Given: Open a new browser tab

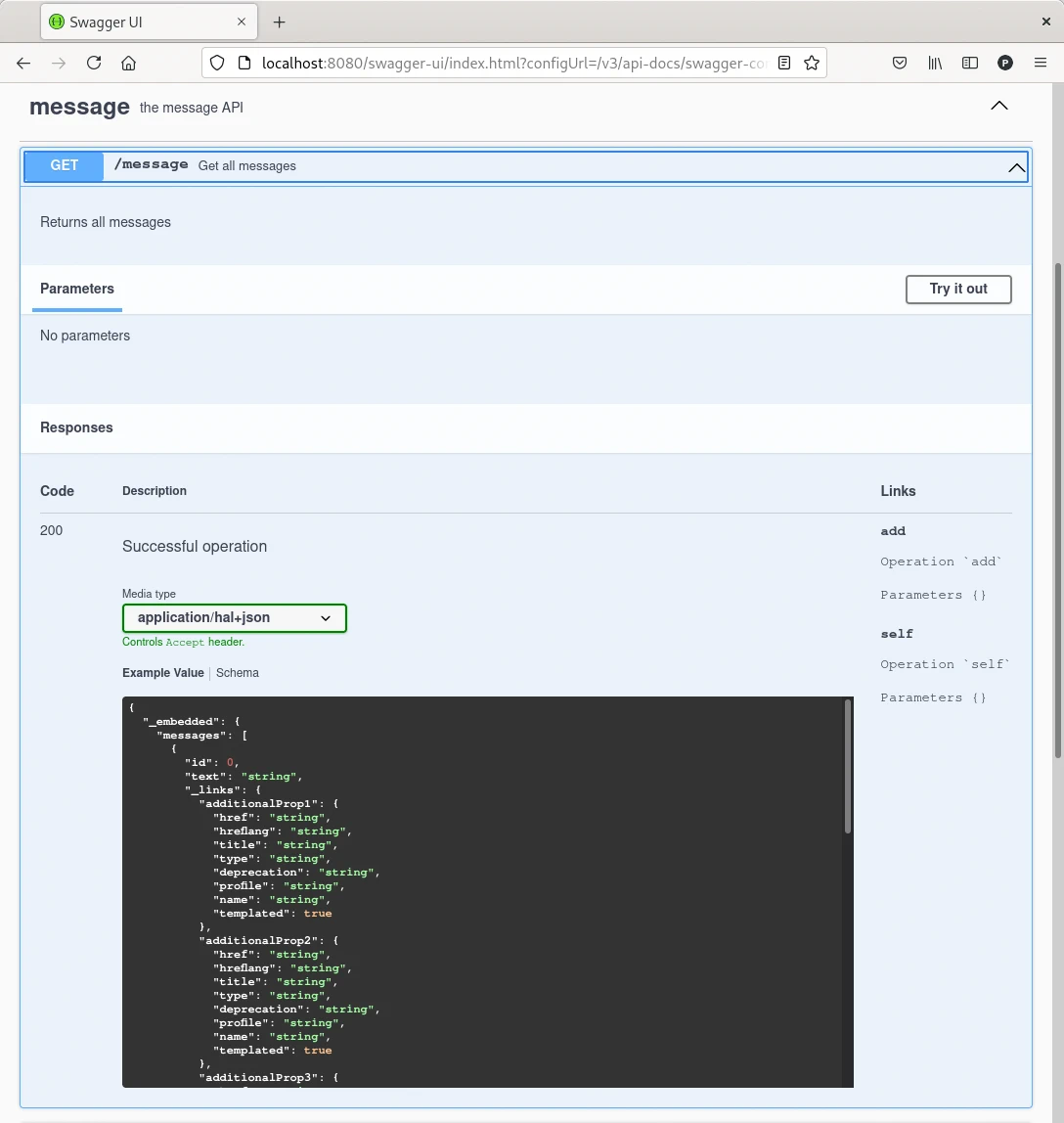Looking at the screenshot, I should (x=280, y=22).
